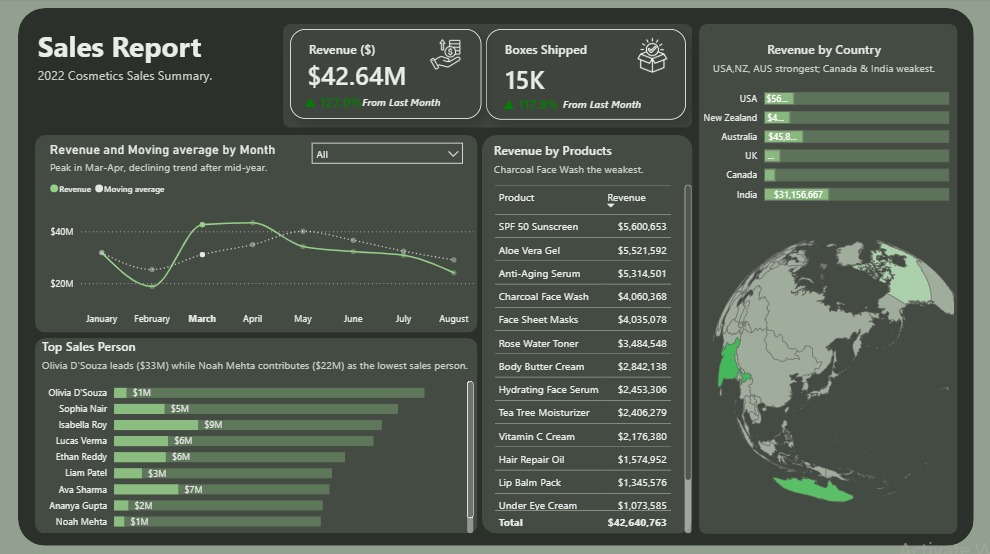990x554 pixels.
Task: Click the dropdown chevron arrow
Action: point(453,154)
